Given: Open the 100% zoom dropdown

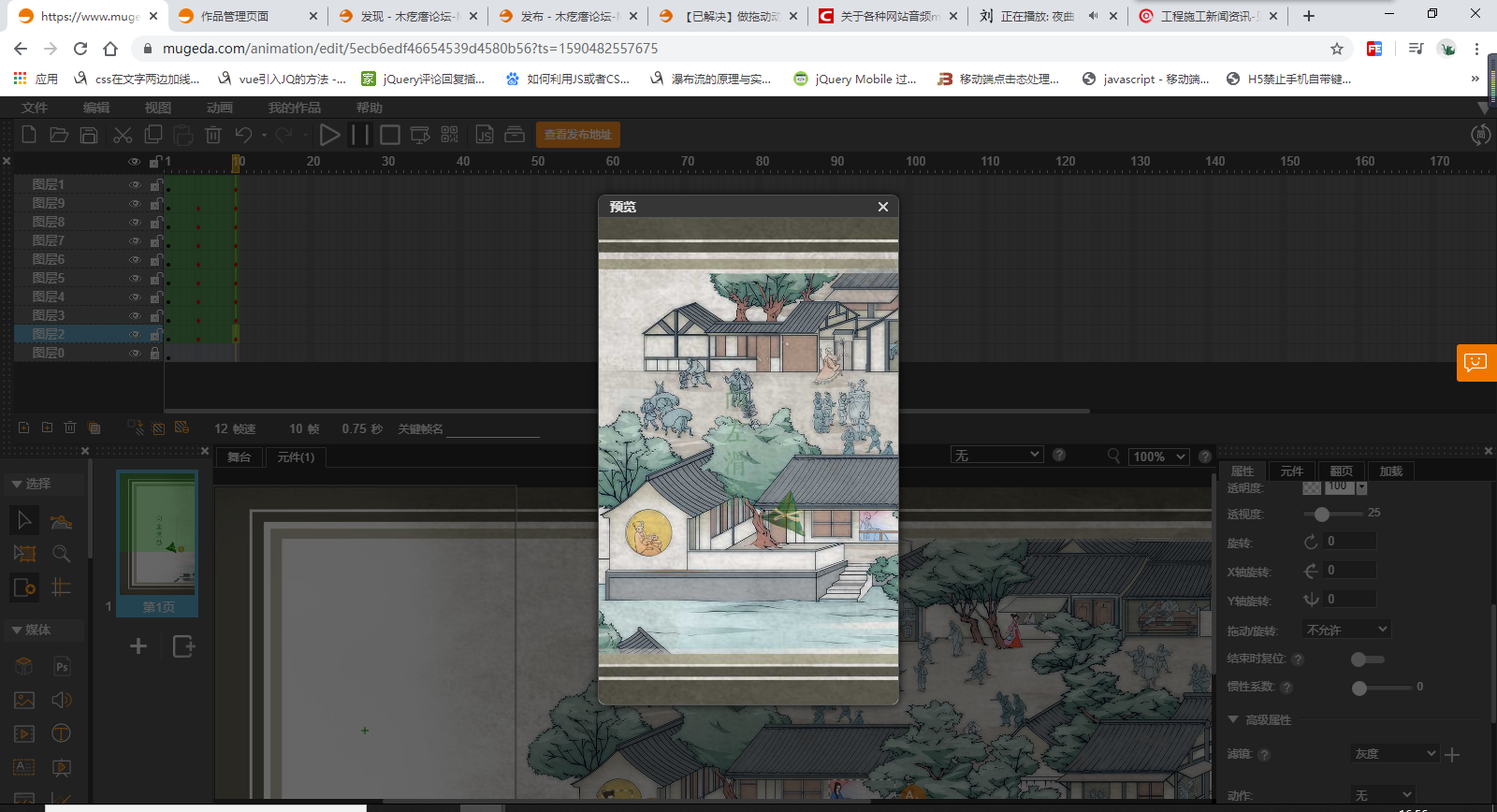Looking at the screenshot, I should (x=1159, y=457).
